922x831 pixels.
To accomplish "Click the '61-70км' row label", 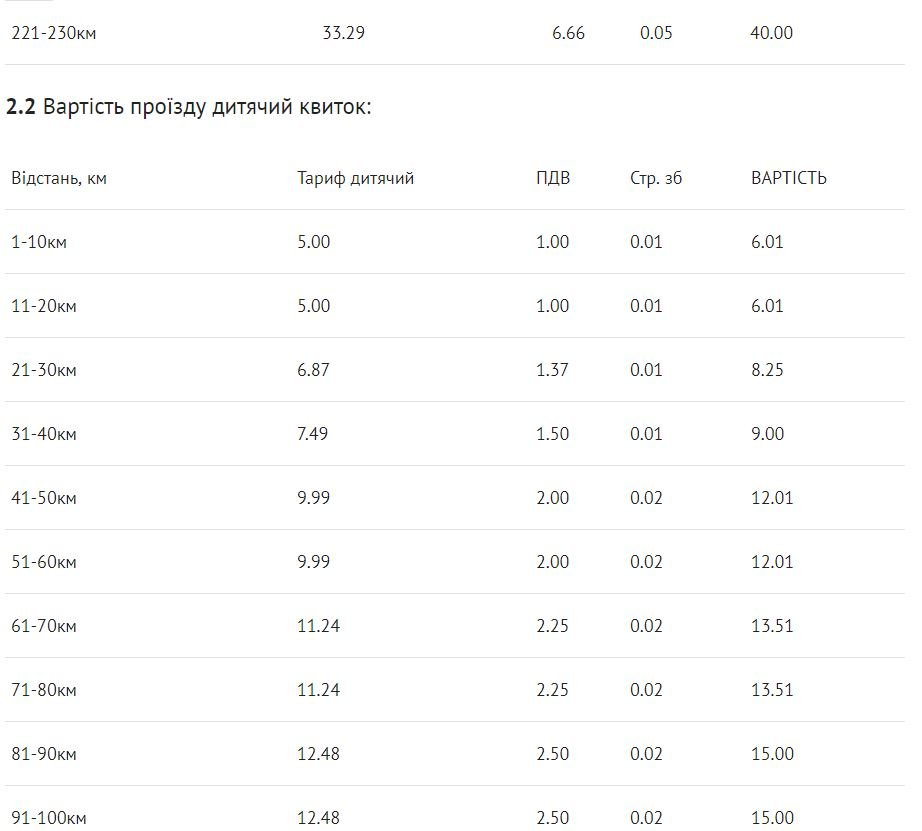I will click(x=44, y=626).
